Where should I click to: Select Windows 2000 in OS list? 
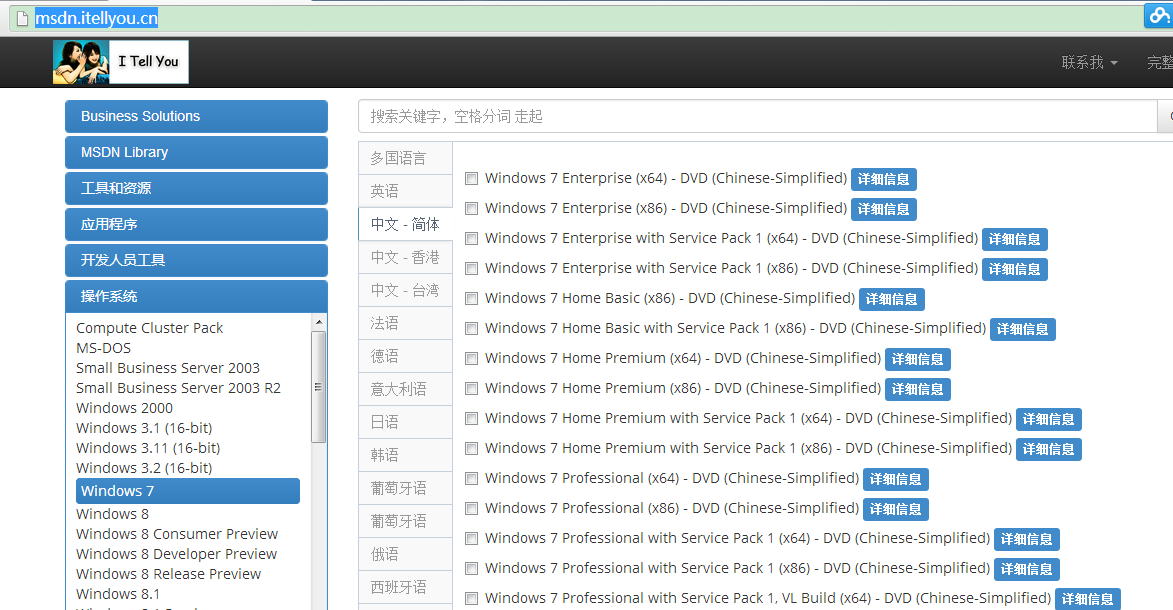124,408
